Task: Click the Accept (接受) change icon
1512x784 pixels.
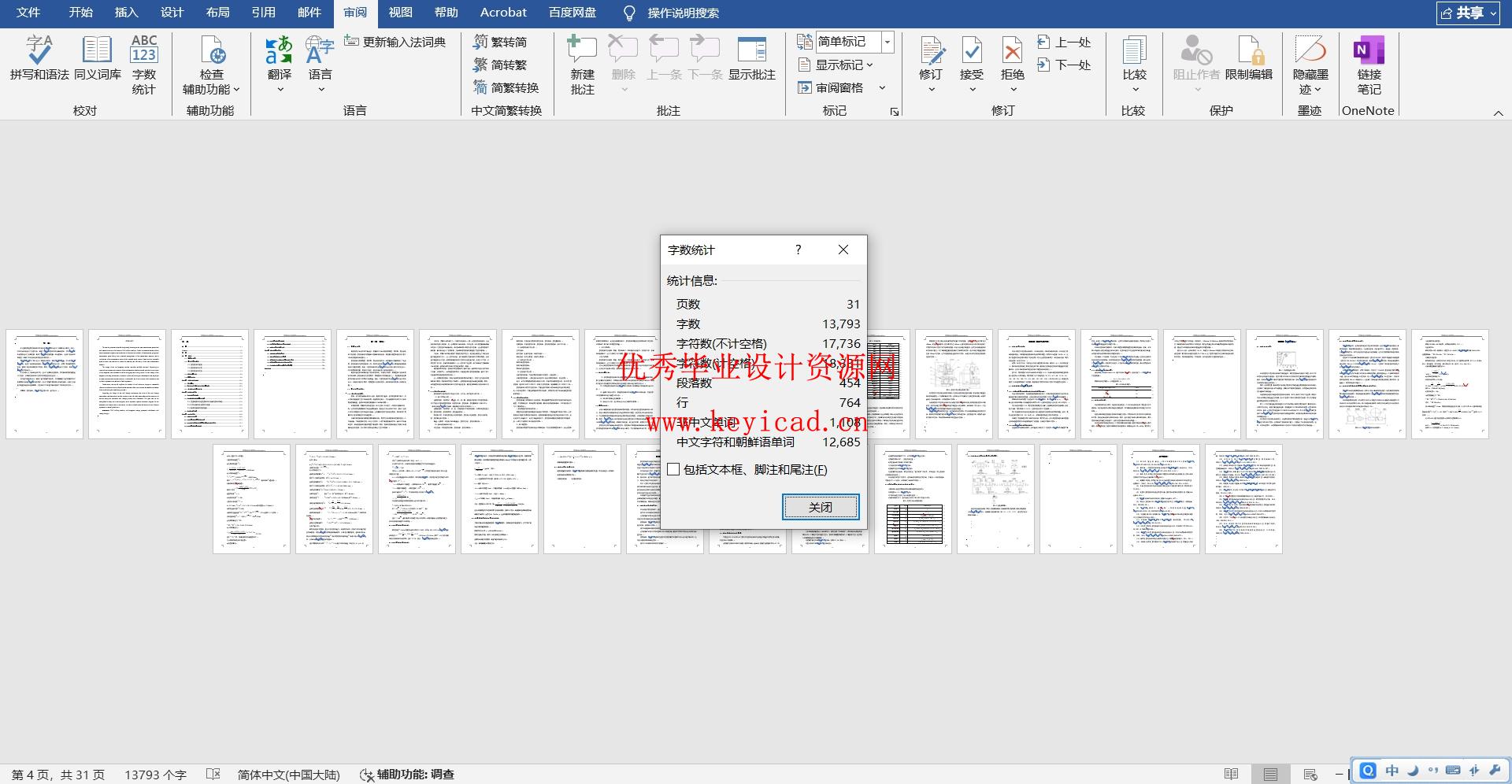Action: point(972,50)
